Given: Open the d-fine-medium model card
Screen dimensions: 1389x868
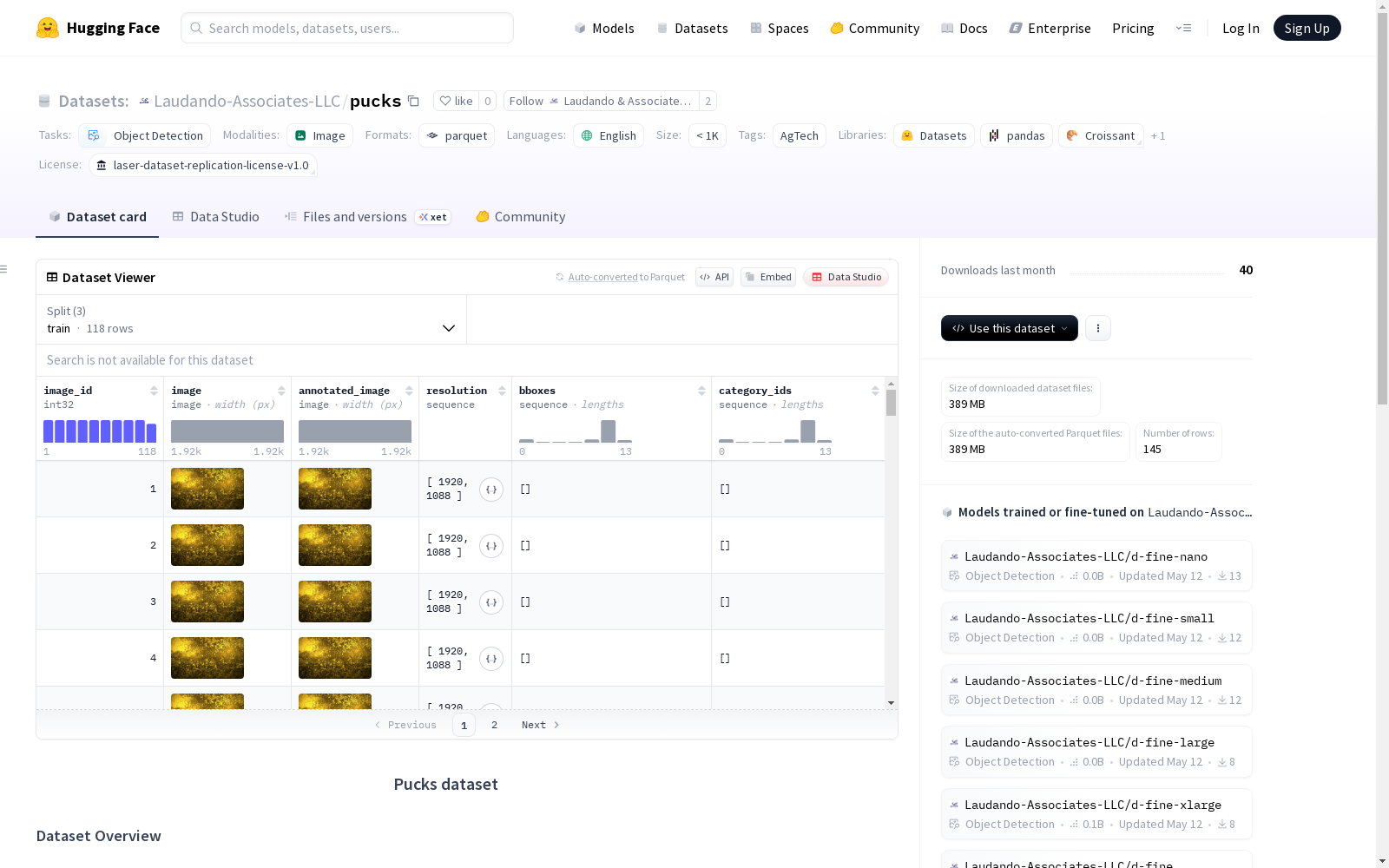Looking at the screenshot, I should point(1096,690).
